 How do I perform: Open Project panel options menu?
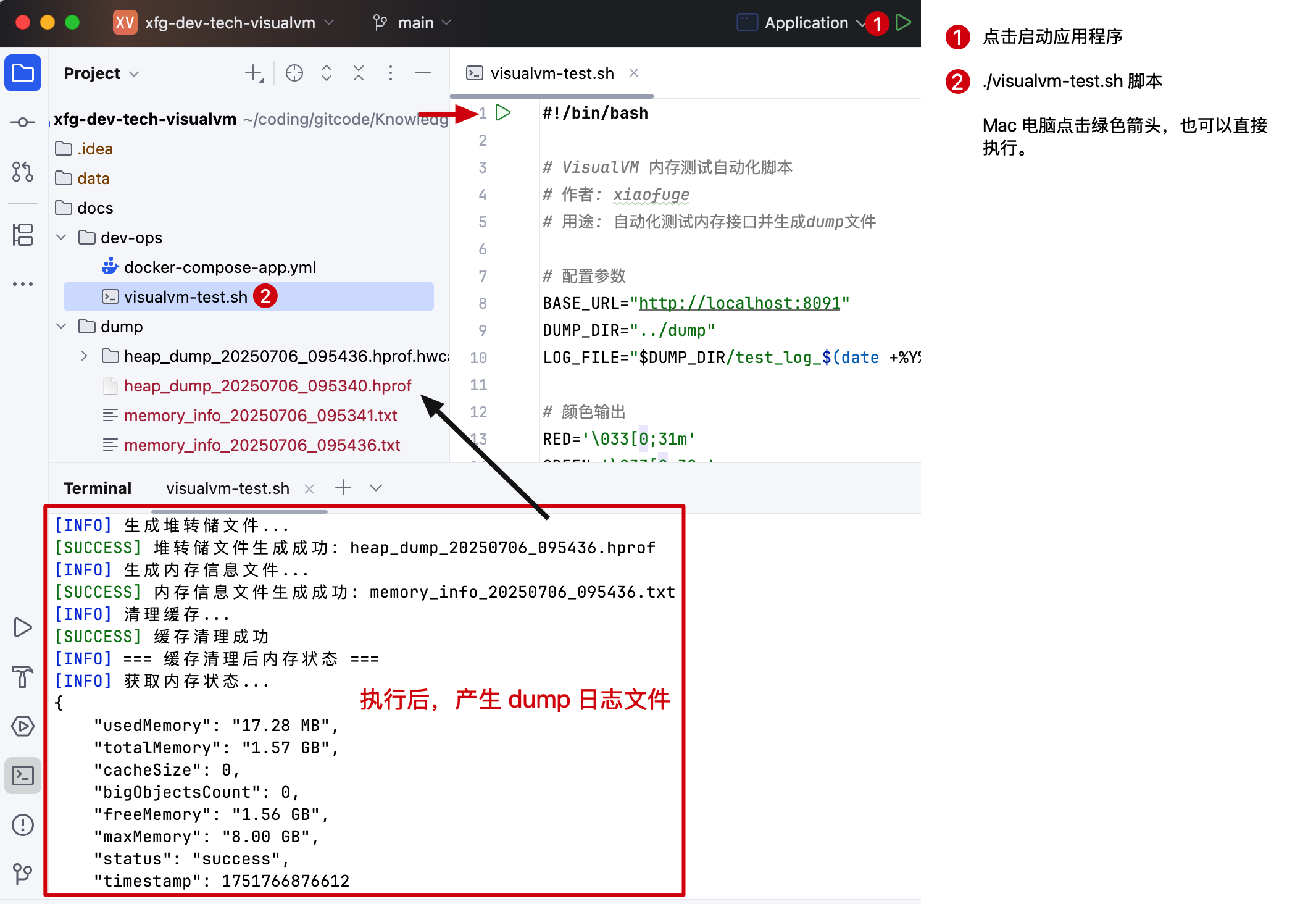pos(391,73)
